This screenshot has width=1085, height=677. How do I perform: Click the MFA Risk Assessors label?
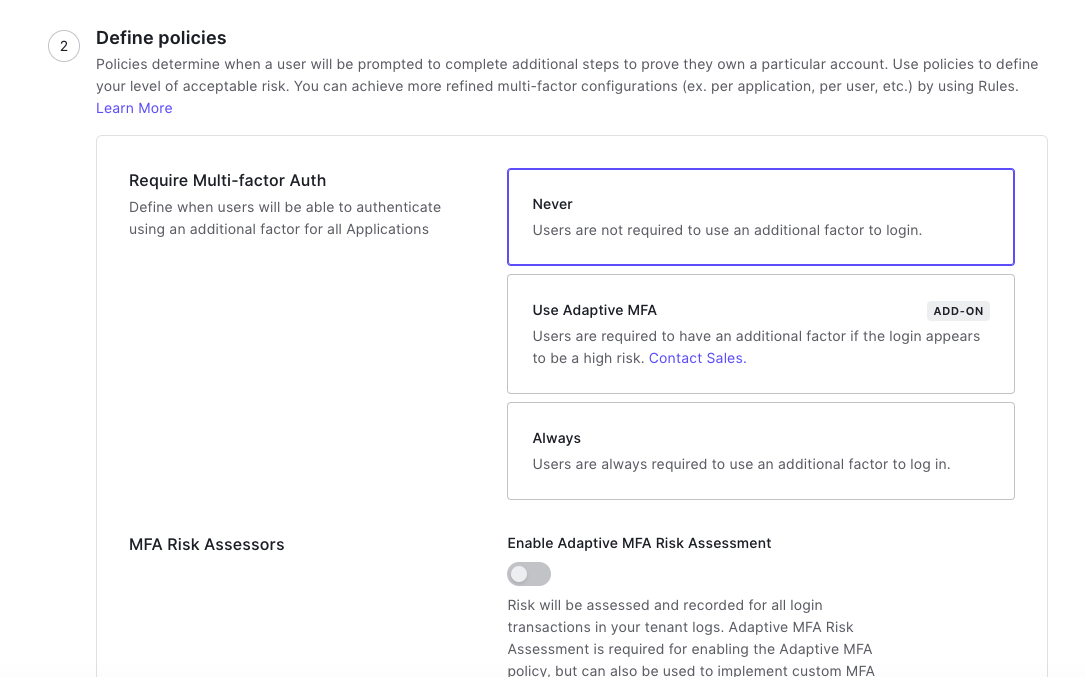point(206,544)
